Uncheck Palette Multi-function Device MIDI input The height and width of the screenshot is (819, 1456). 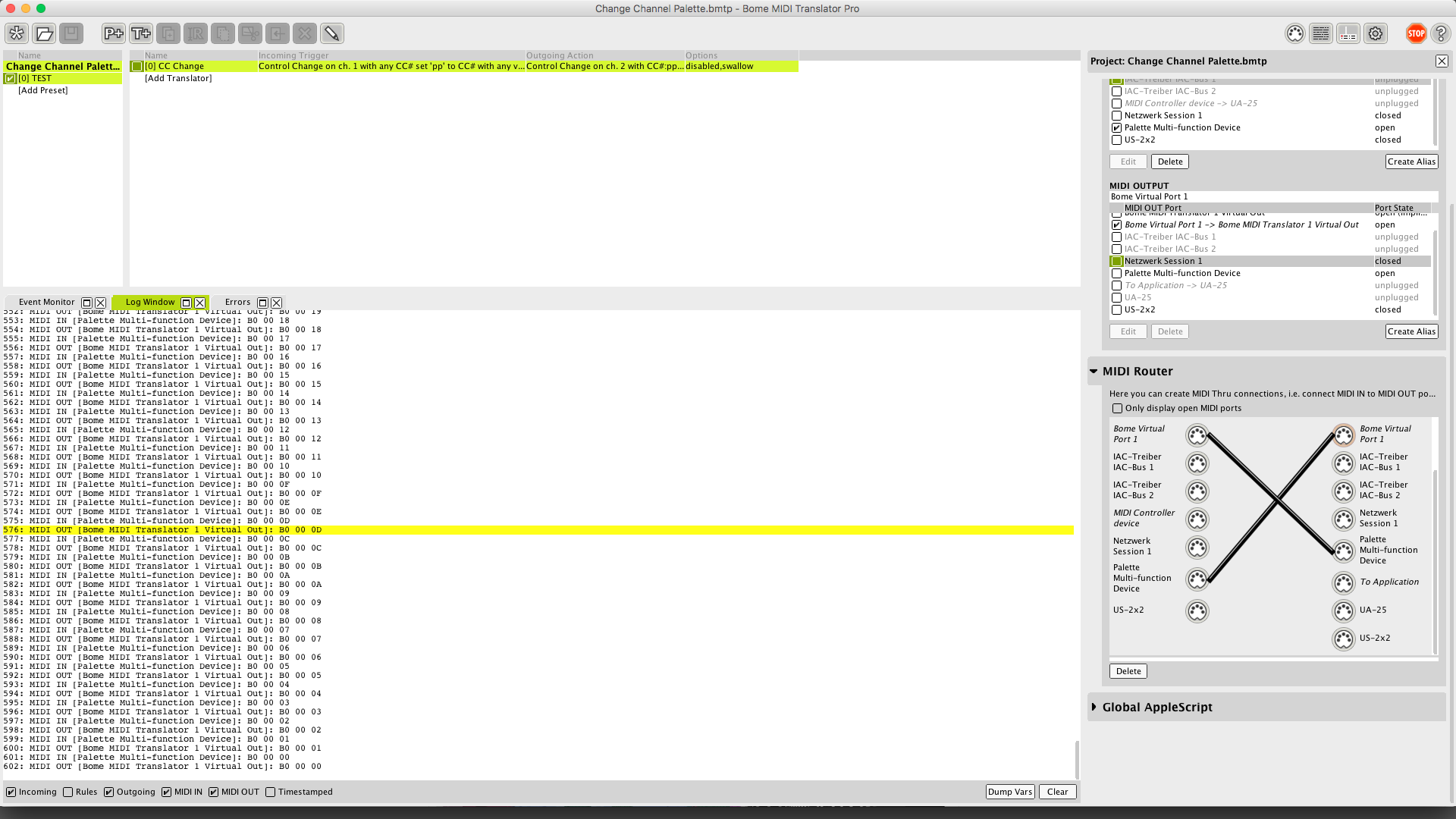(1116, 128)
